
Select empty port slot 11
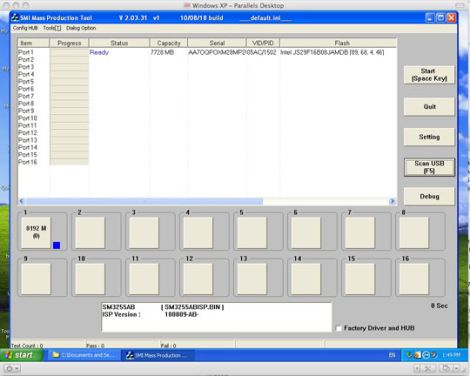click(x=144, y=279)
